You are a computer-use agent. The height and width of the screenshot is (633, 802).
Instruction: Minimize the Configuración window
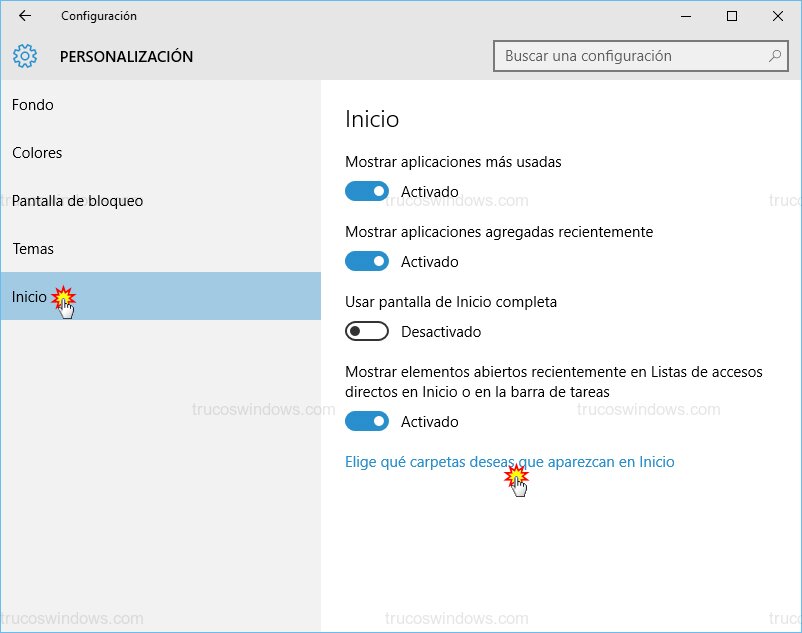pyautogui.click(x=686, y=16)
